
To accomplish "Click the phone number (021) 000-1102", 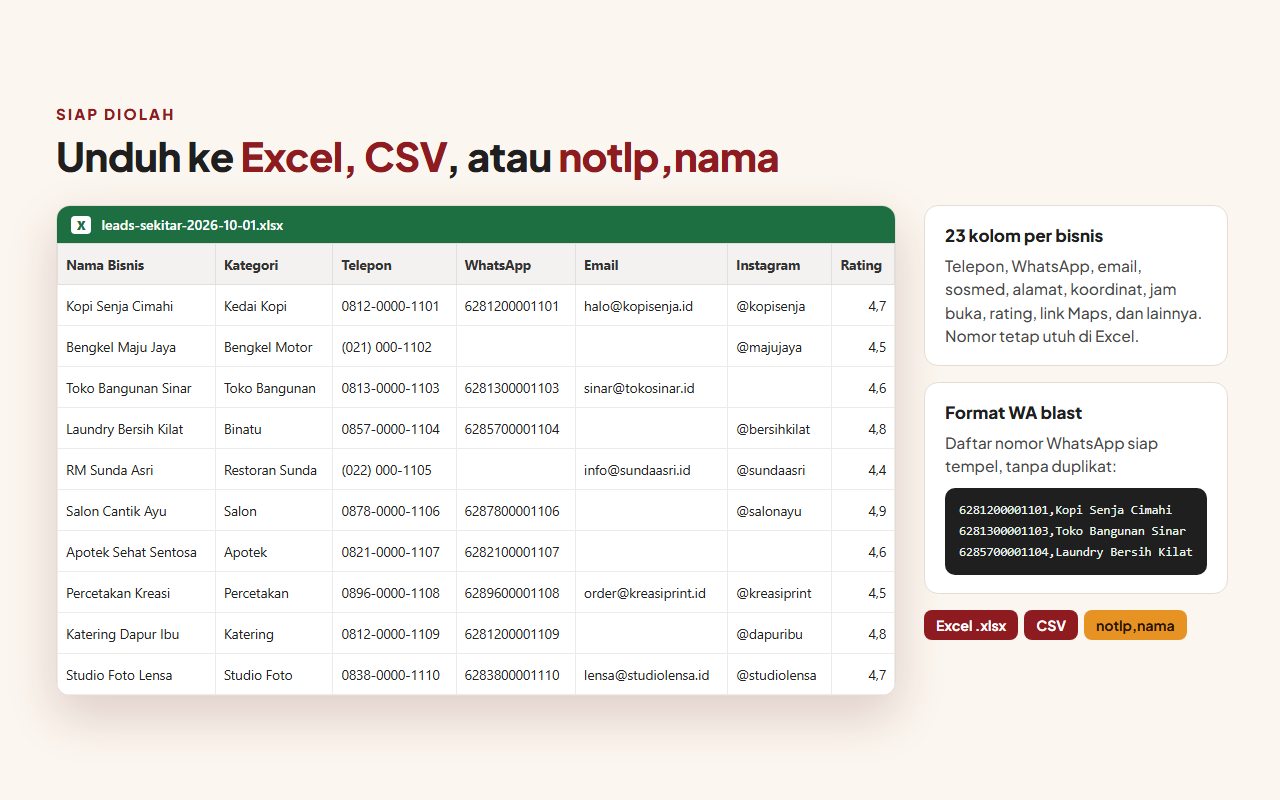I will pos(386,347).
